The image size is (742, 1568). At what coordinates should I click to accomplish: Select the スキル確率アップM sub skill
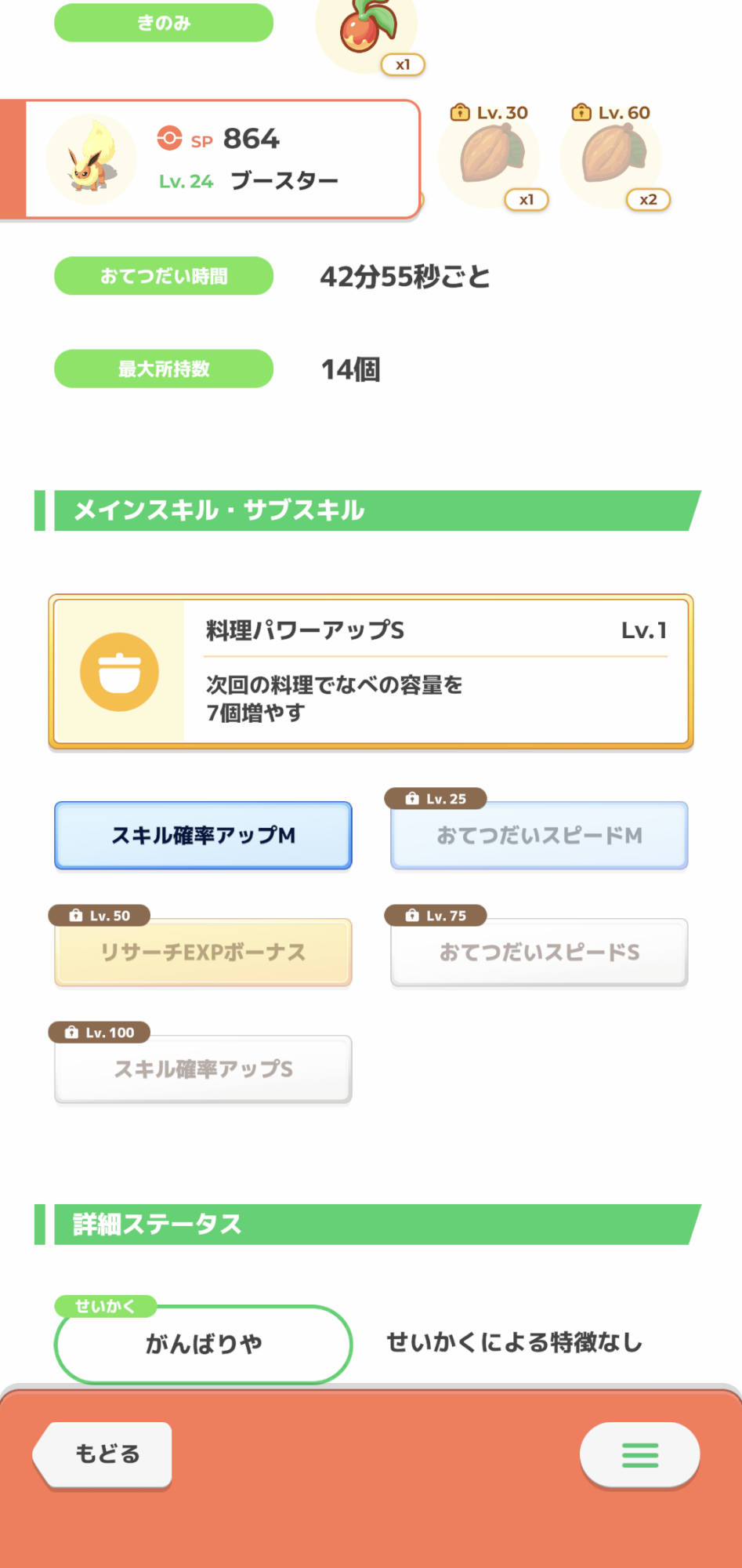pyautogui.click(x=203, y=836)
